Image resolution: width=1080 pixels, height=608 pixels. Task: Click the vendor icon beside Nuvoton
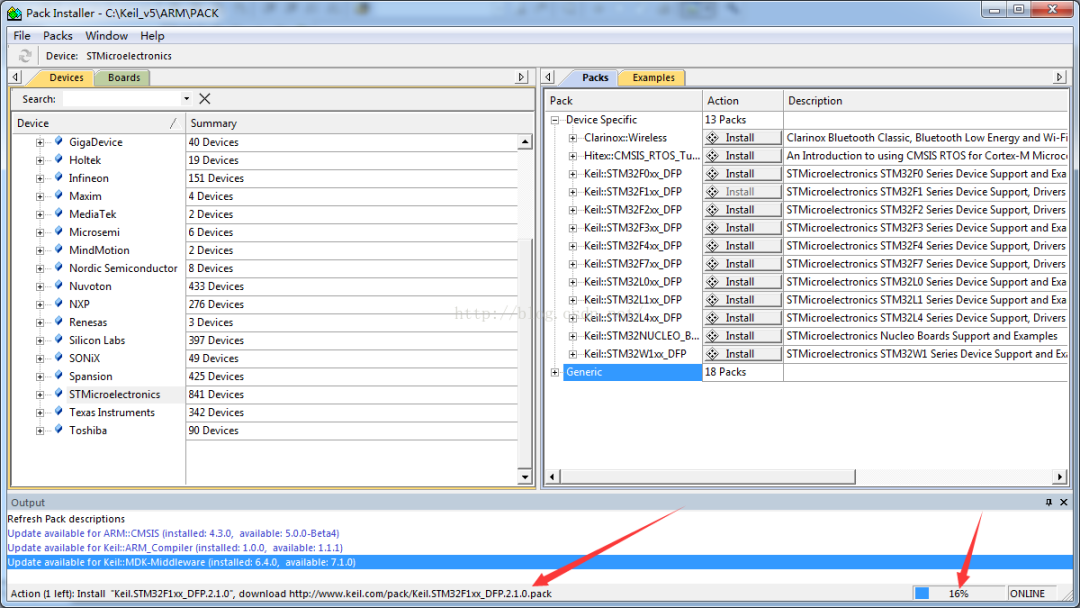click(59, 285)
